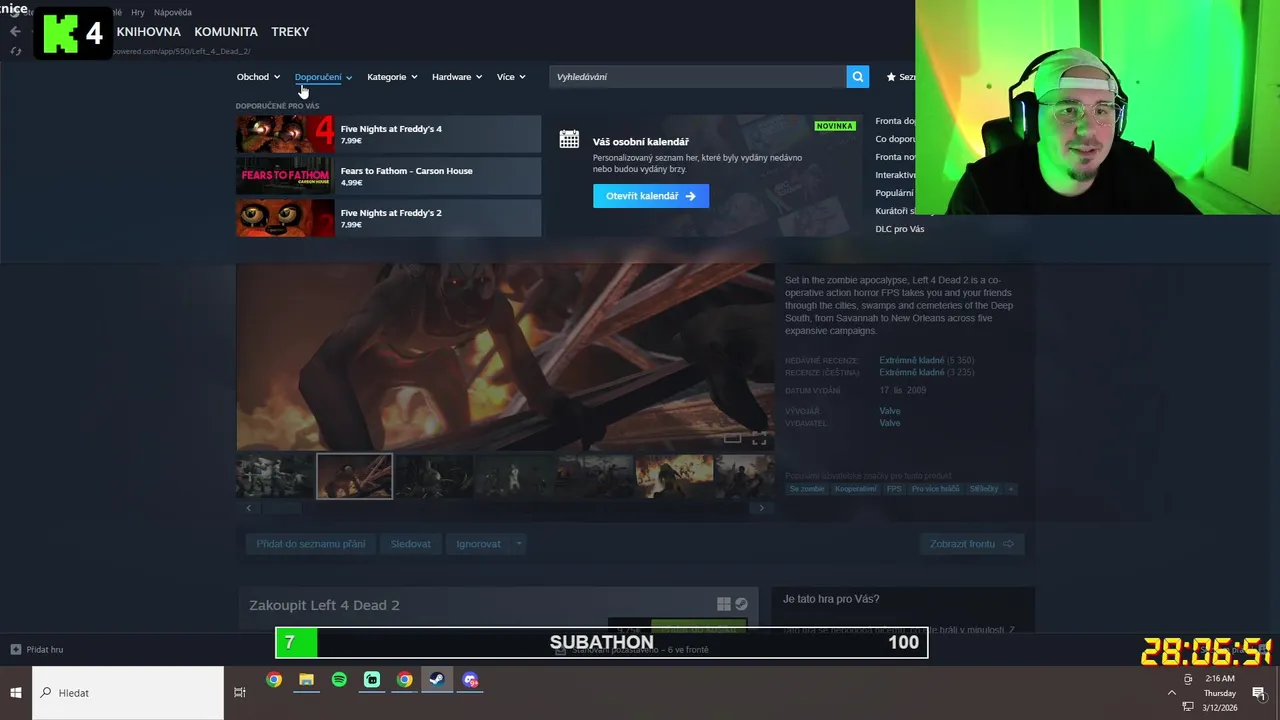This screenshot has width=1280, height=720.
Task: Open the arrow dropdown beside Ignorovat
Action: [x=518, y=544]
